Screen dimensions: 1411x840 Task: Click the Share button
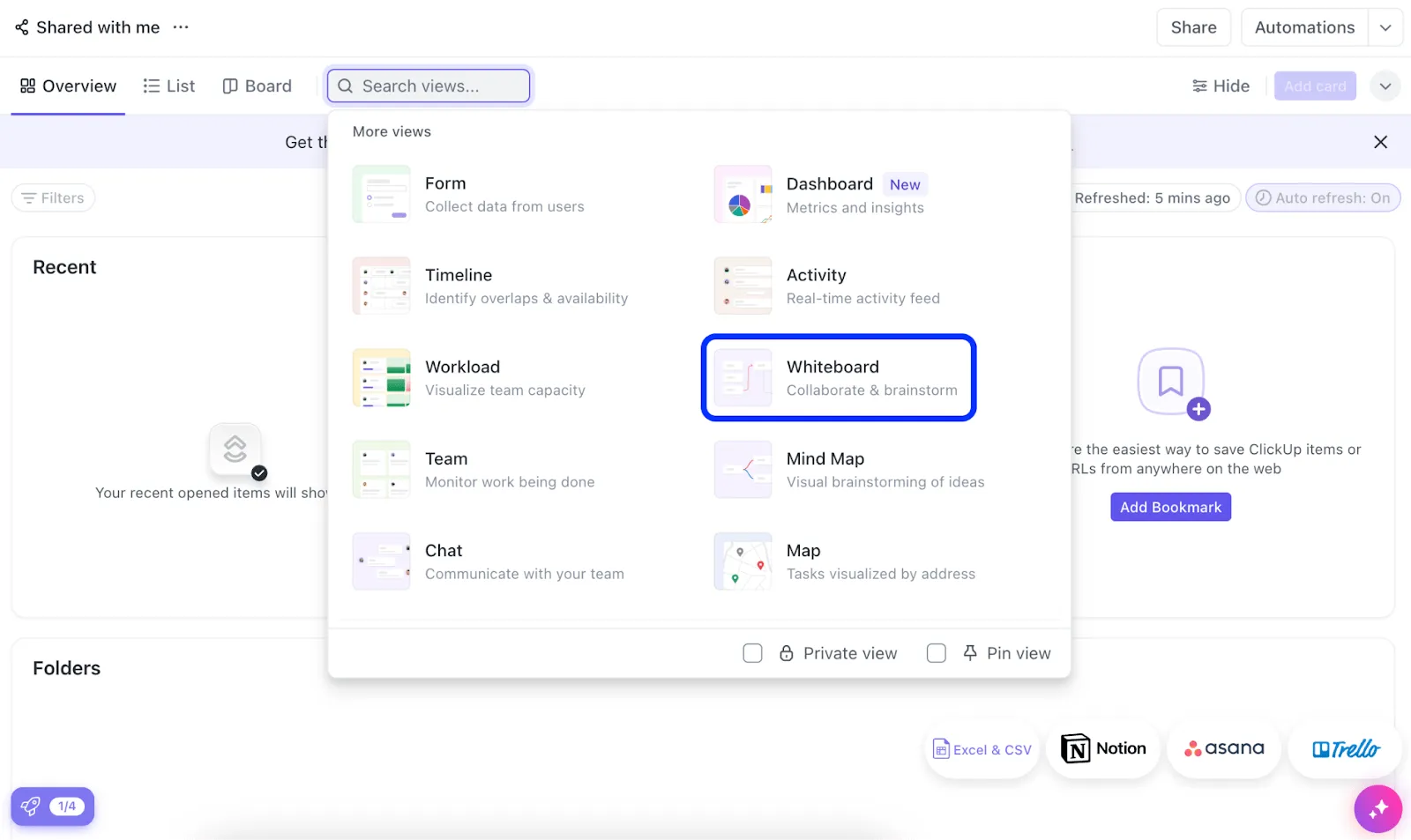pyautogui.click(x=1193, y=27)
